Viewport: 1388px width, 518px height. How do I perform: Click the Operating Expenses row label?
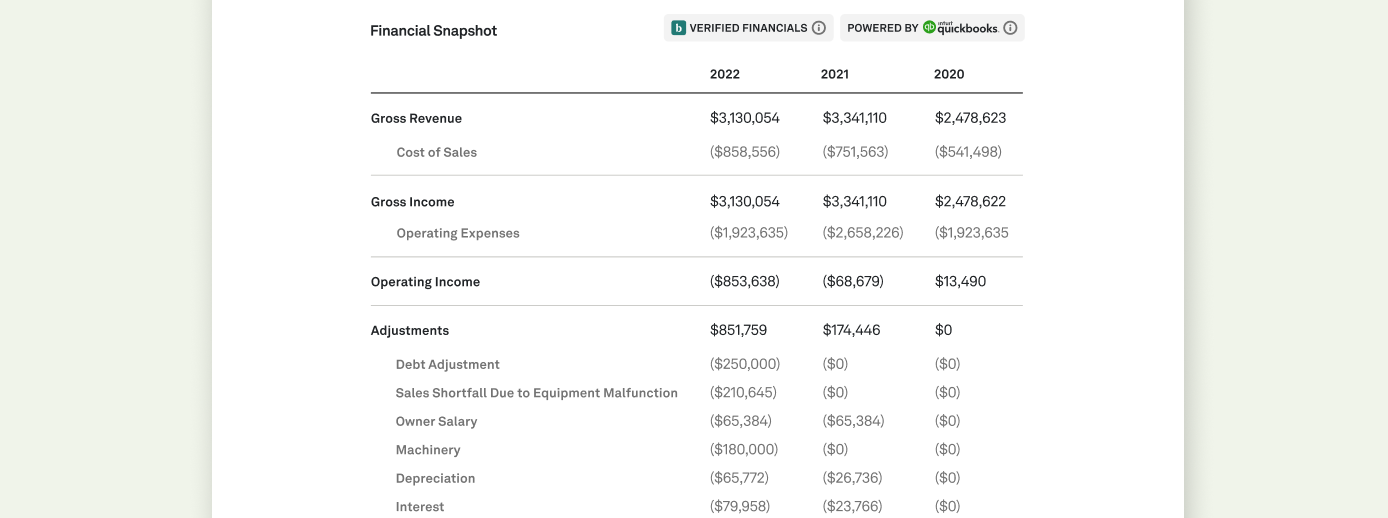(x=458, y=233)
